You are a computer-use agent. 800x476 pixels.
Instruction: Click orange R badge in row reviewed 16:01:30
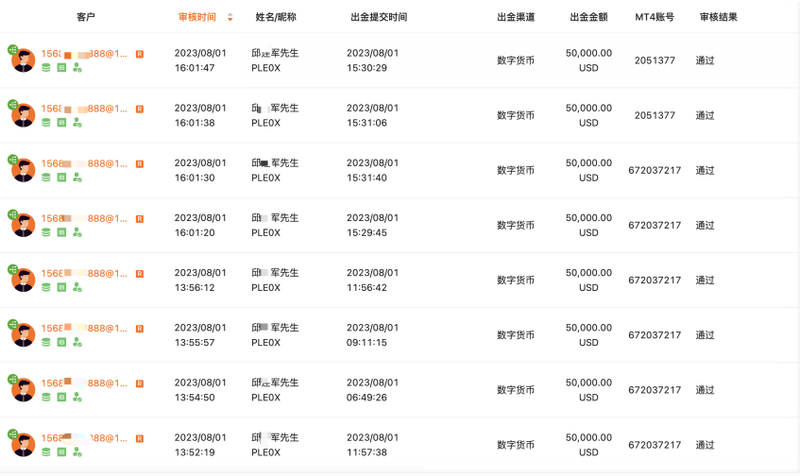(139, 164)
